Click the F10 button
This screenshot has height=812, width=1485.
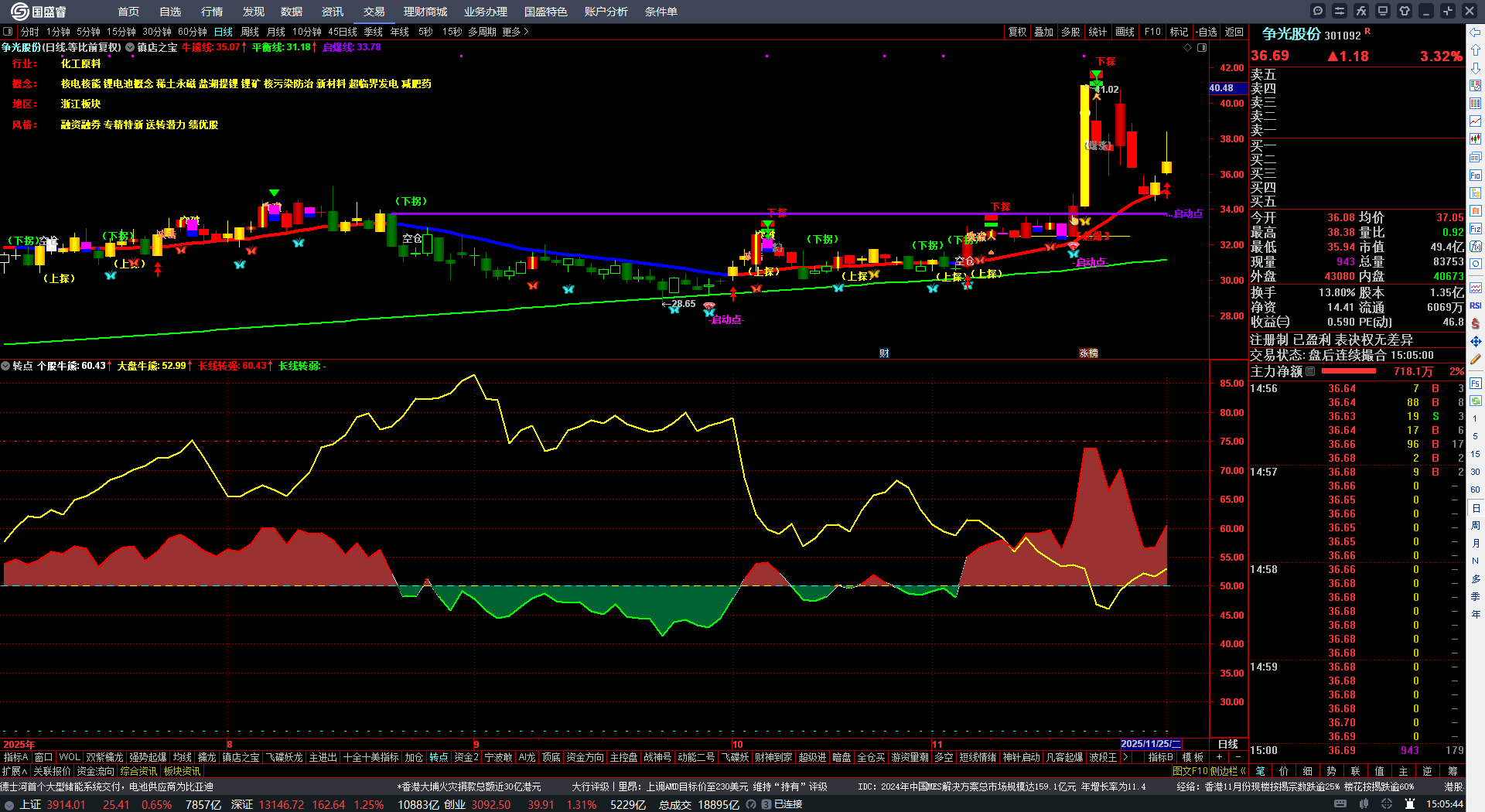coord(1152,32)
